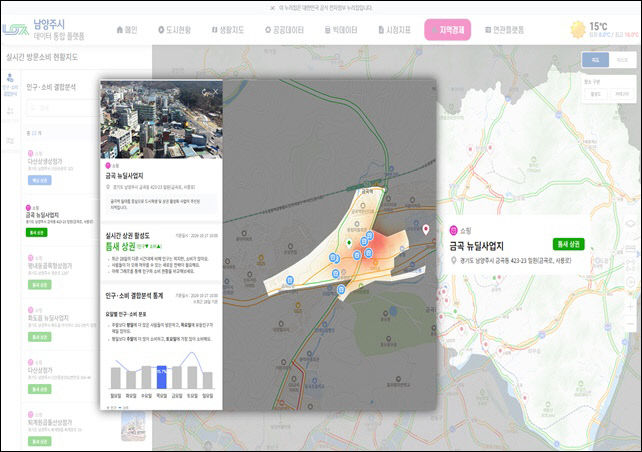Click the second icon in the left sidebar
The width and height of the screenshot is (642, 452).
click(10, 113)
